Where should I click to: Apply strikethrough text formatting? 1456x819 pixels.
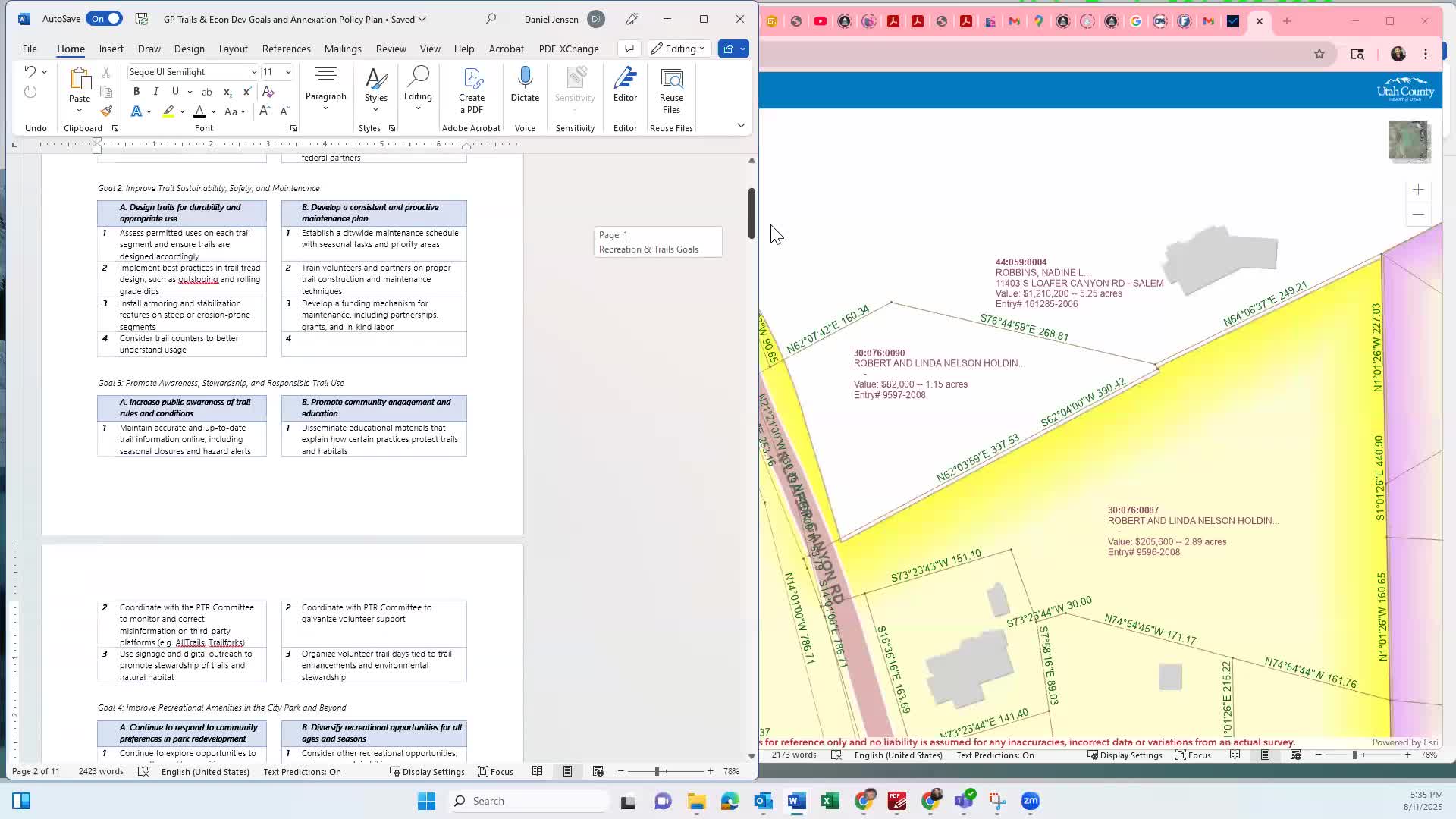click(206, 92)
